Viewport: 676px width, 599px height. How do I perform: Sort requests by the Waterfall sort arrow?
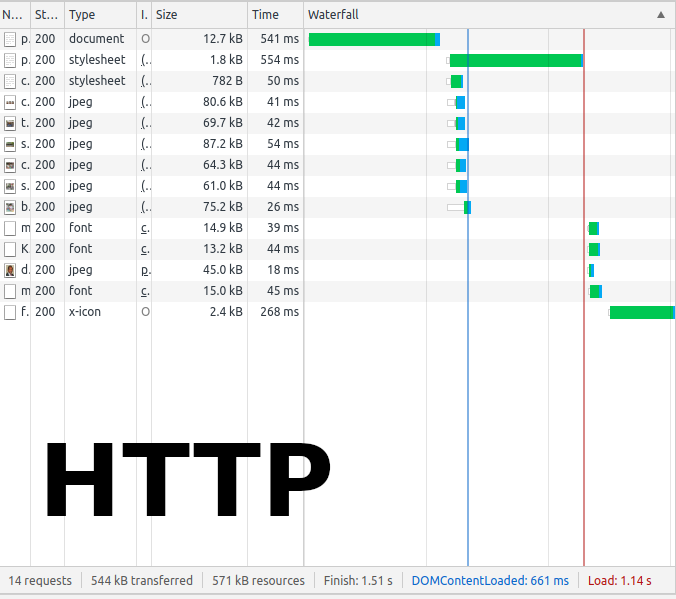660,15
